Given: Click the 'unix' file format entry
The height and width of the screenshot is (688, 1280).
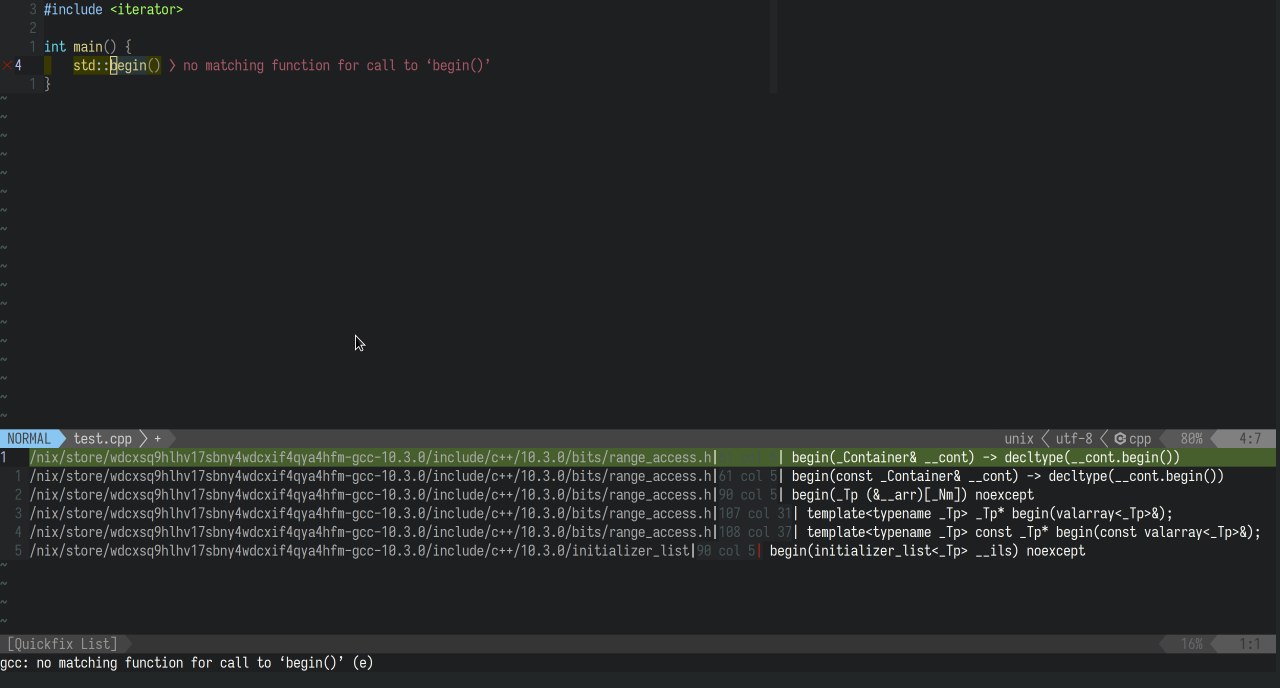Looking at the screenshot, I should (1019, 439).
